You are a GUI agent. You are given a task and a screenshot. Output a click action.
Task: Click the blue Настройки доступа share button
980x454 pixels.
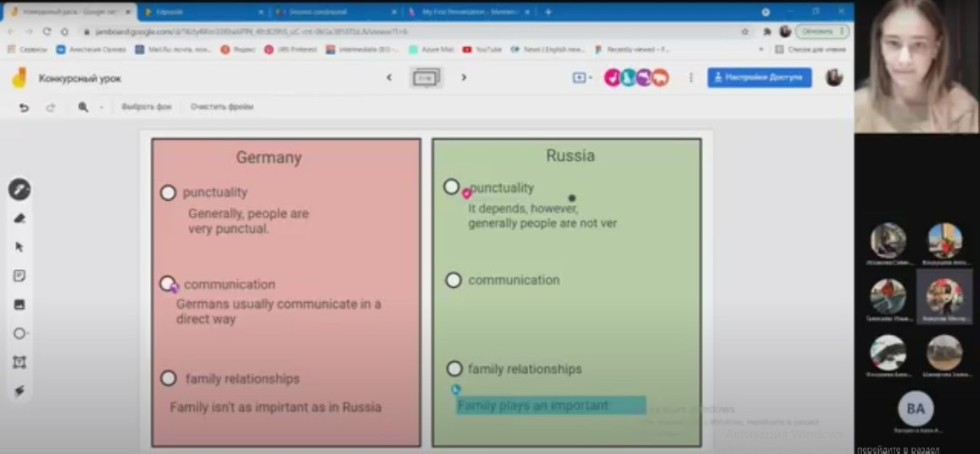pos(759,78)
